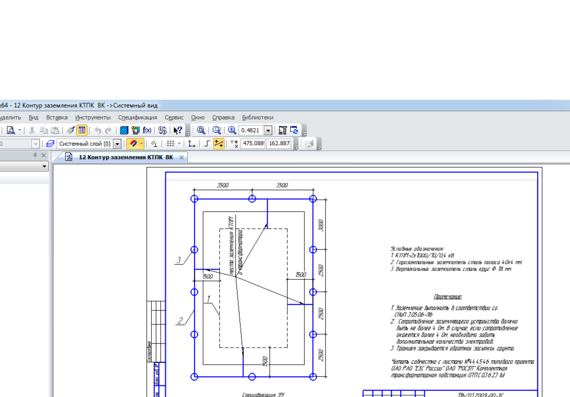
Task: Open the variables f(x) tool
Action: point(147,130)
